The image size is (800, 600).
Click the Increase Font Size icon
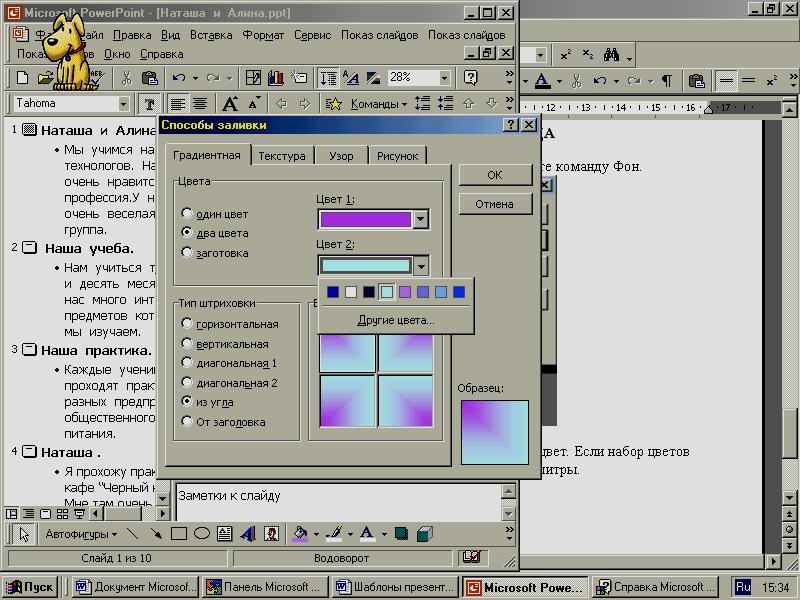230,104
